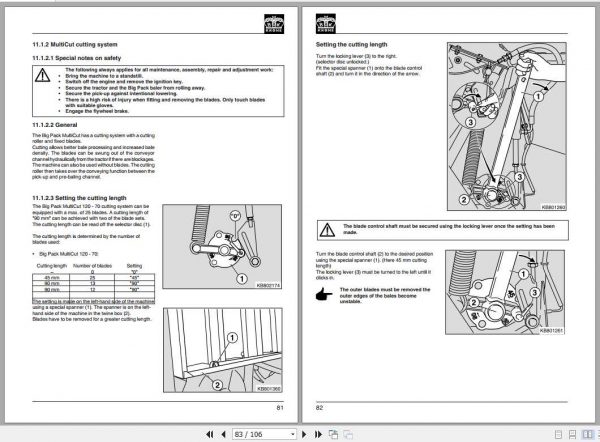Switch to single page view mode
600x442 pixels.
coord(558,434)
